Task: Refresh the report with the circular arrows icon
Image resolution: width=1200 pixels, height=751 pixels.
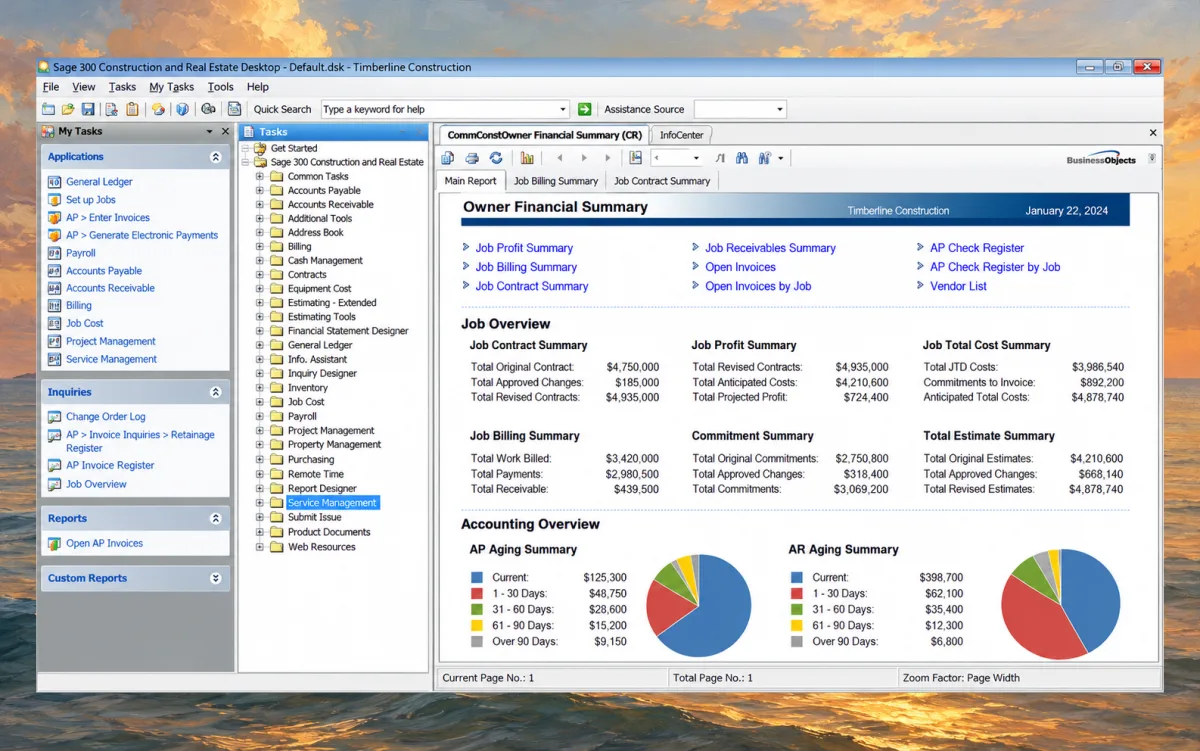Action: 496,158
